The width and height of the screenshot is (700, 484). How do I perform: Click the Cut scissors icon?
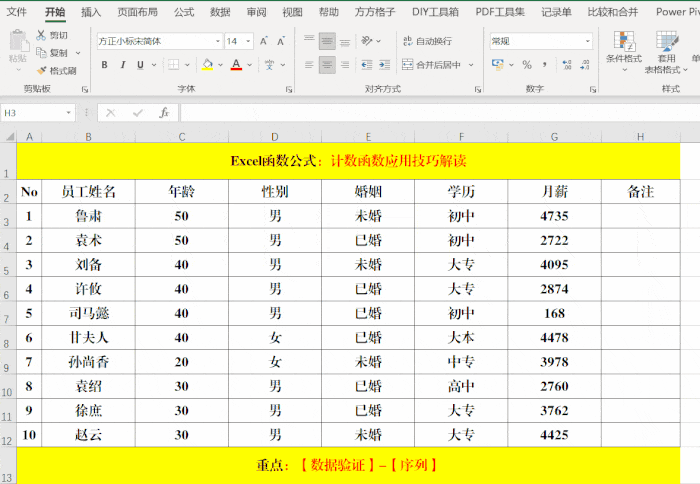point(41,35)
